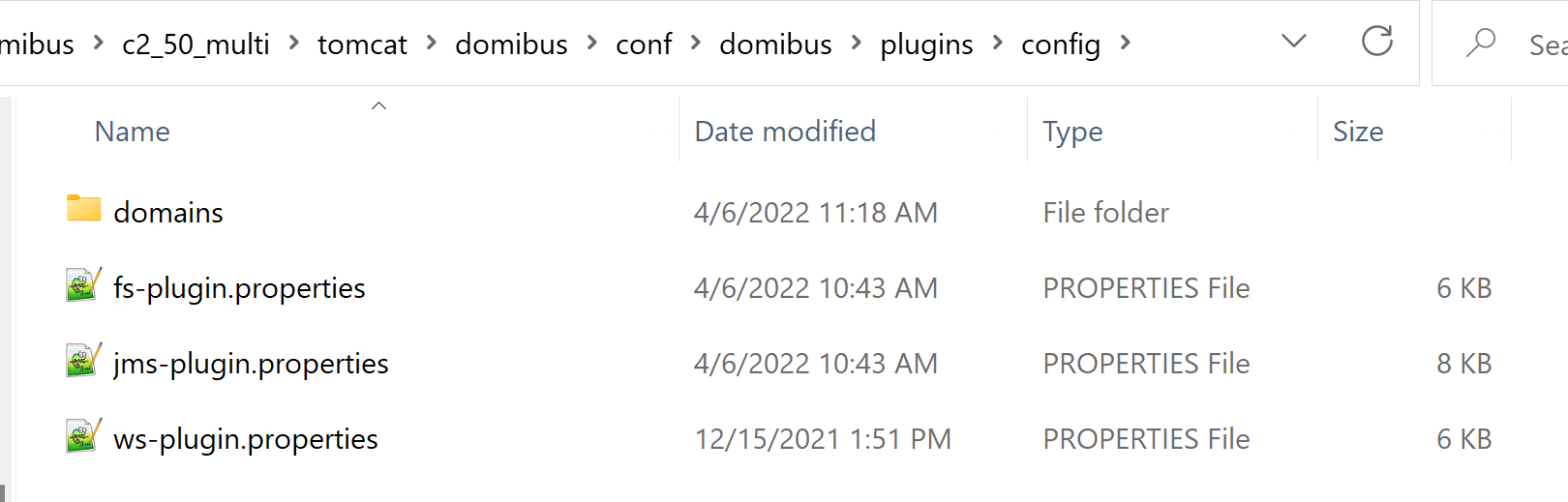
Task: Go to the tomcat breadcrumb folder
Action: (362, 44)
